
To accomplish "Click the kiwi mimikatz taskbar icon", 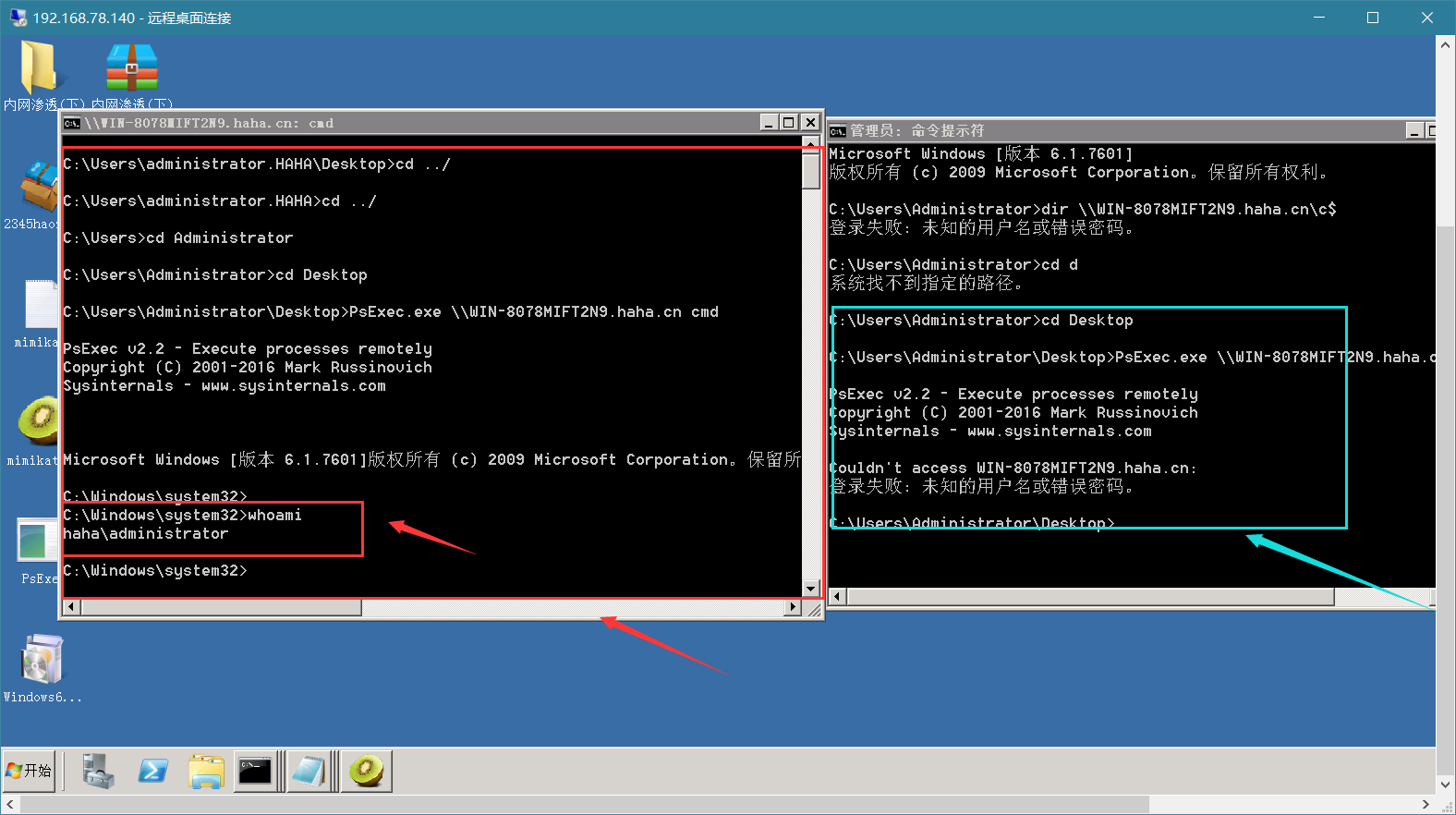I will [x=367, y=771].
